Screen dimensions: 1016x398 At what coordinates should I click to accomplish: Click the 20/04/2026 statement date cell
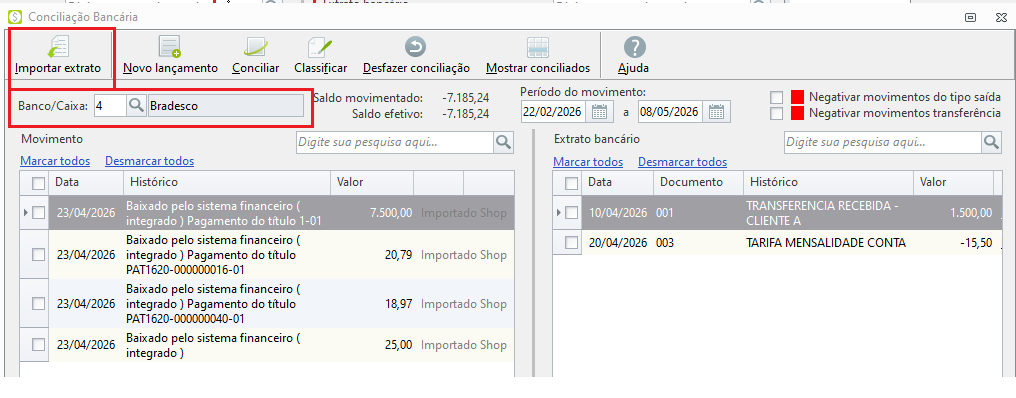pos(618,243)
